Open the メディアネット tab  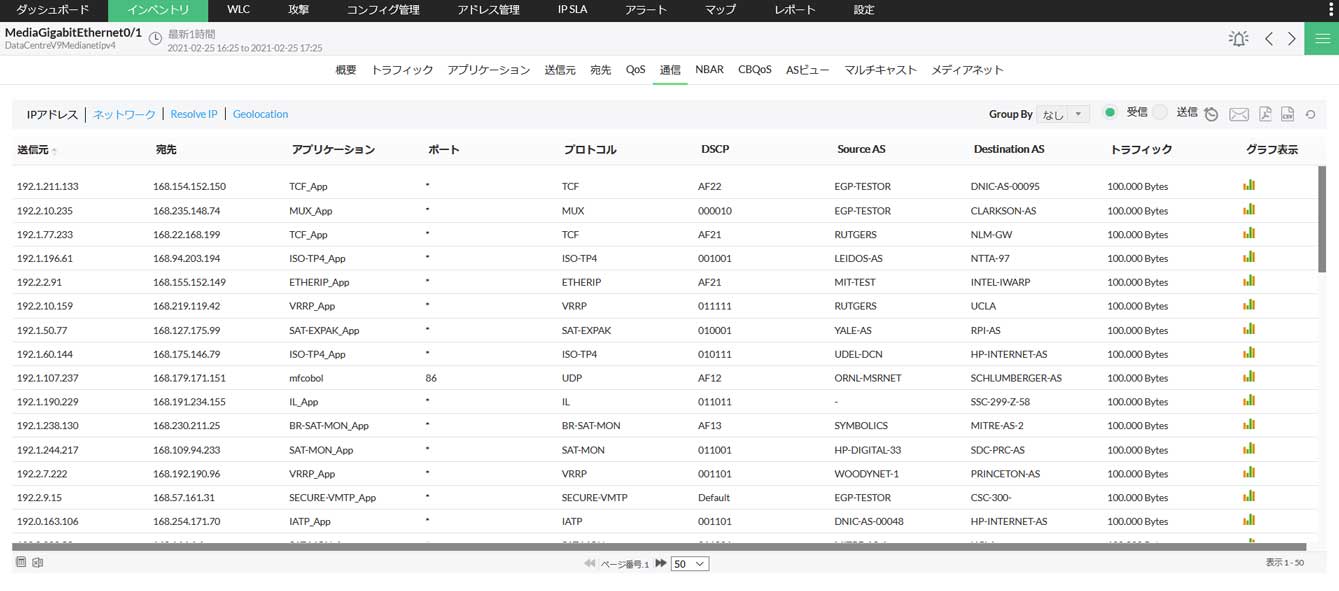point(967,70)
